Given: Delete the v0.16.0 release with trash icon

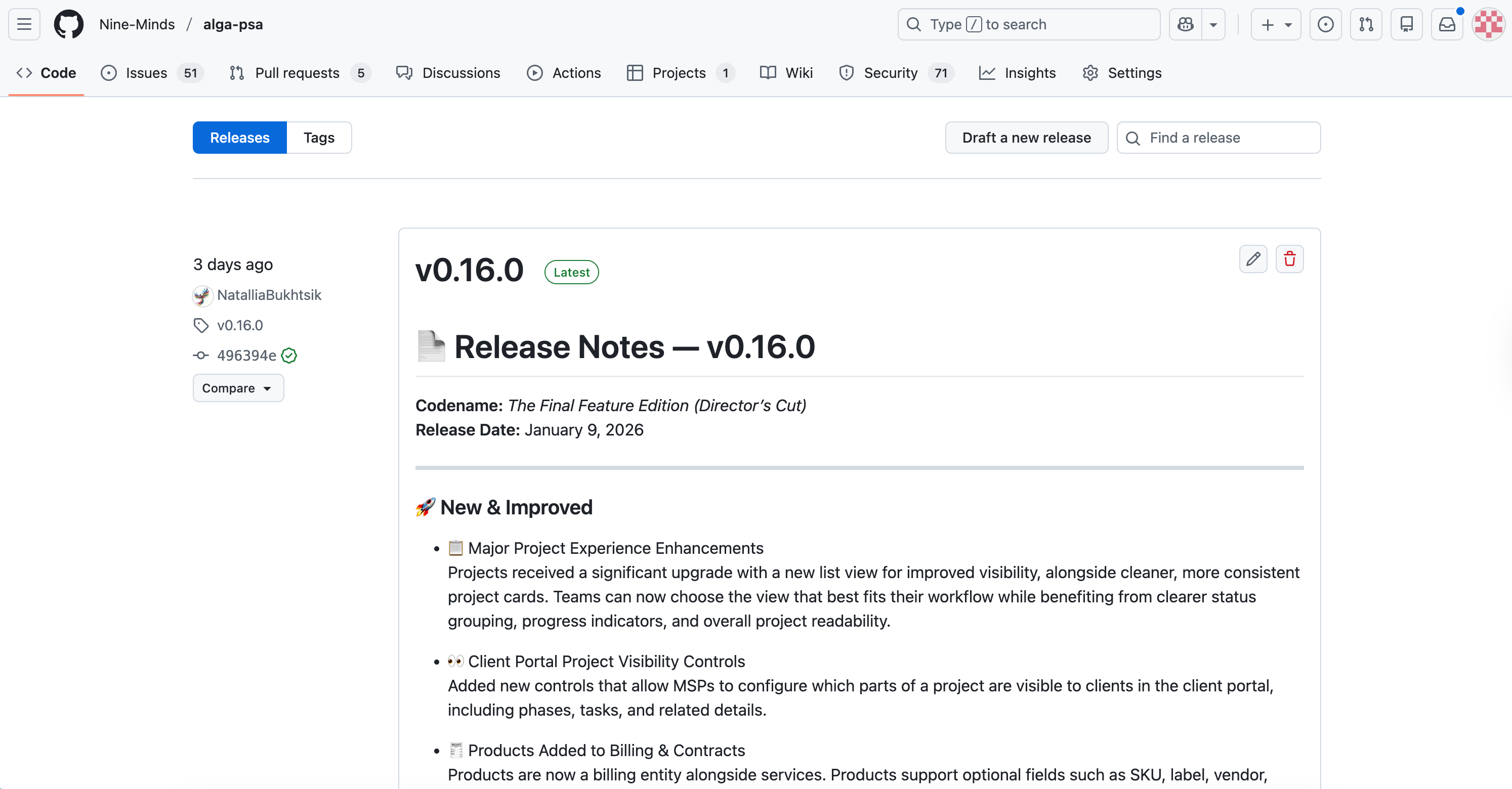Looking at the screenshot, I should [x=1289, y=258].
